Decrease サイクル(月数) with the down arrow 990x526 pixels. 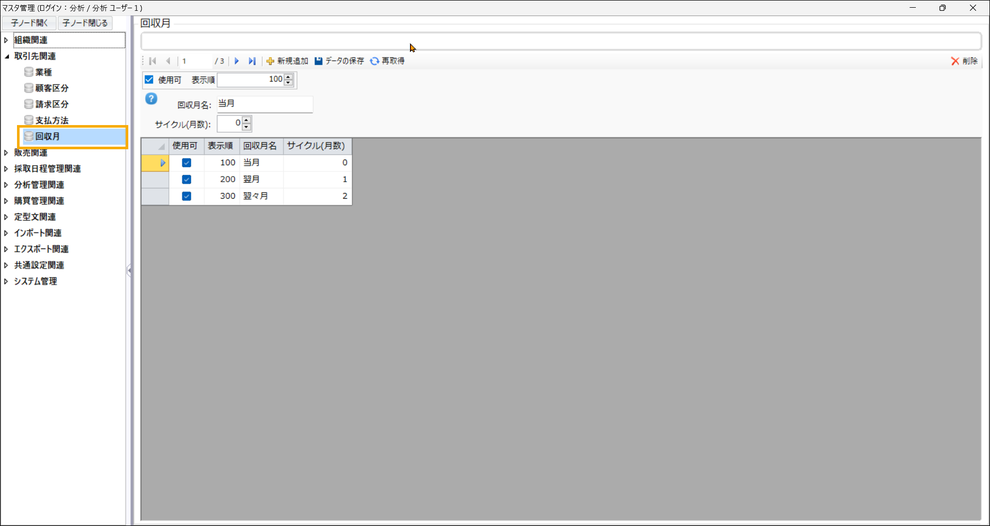[247, 127]
